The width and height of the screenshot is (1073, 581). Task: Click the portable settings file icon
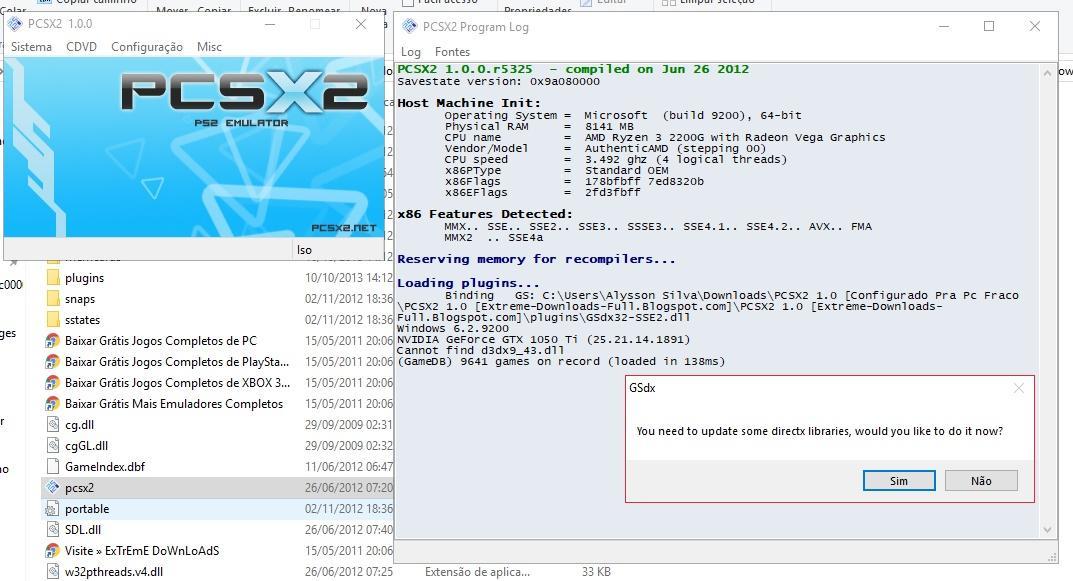click(53, 508)
